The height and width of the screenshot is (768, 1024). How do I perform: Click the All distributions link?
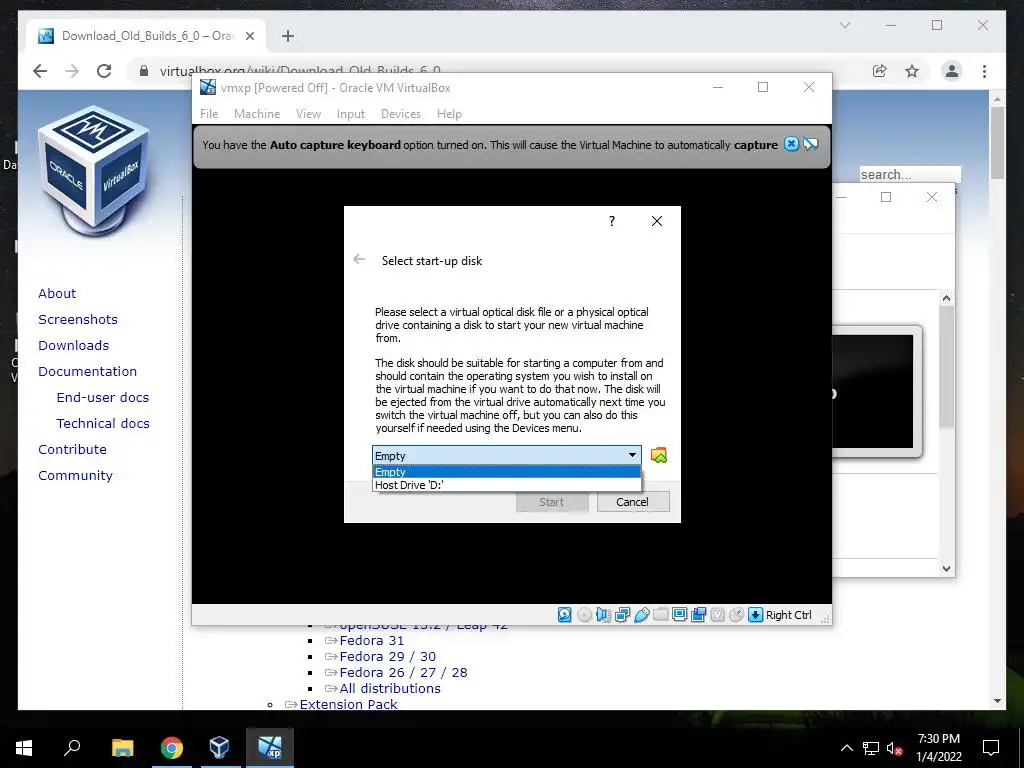390,688
